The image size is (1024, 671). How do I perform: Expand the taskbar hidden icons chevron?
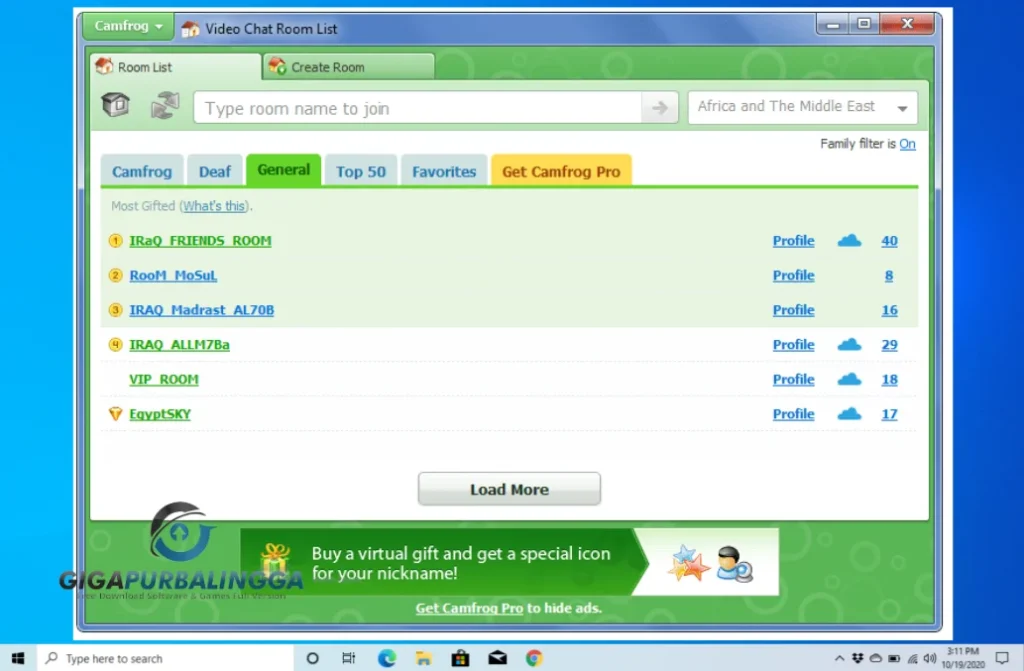tap(840, 658)
